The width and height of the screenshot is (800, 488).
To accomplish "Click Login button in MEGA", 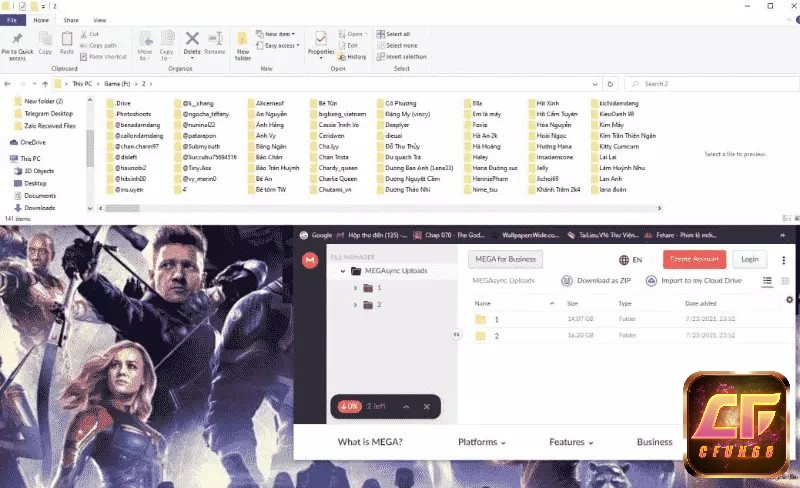I will [750, 259].
